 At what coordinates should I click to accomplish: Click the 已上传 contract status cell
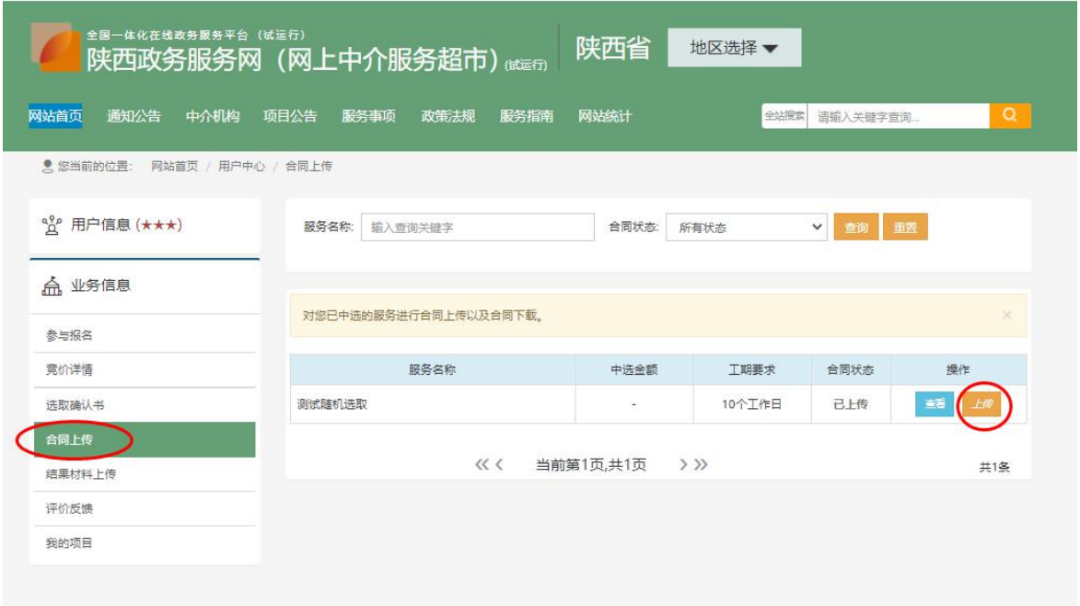(x=851, y=404)
